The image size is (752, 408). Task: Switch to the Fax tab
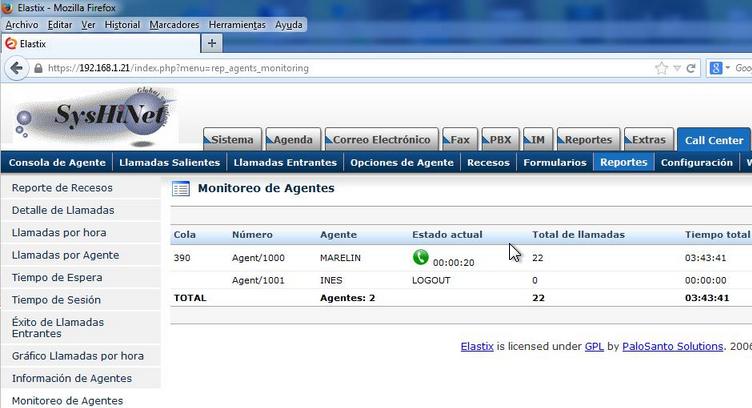(x=459, y=140)
